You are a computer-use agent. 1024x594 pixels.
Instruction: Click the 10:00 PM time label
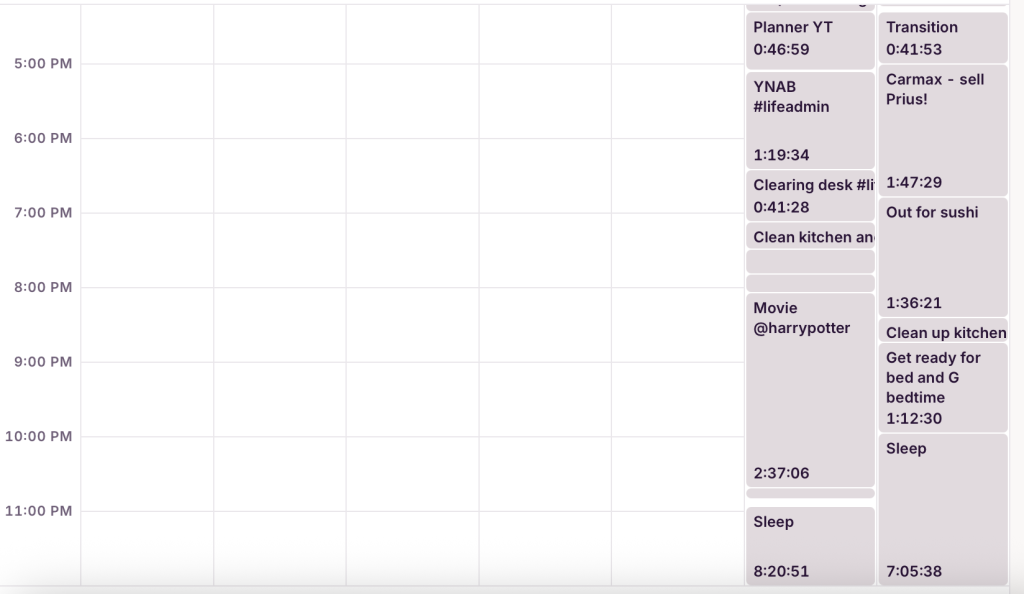pos(39,436)
